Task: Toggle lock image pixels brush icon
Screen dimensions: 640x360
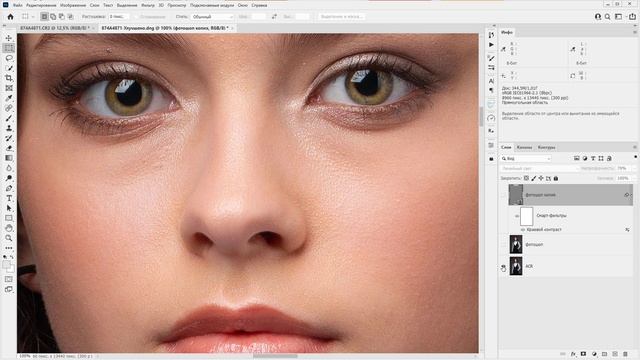Action: pos(533,178)
